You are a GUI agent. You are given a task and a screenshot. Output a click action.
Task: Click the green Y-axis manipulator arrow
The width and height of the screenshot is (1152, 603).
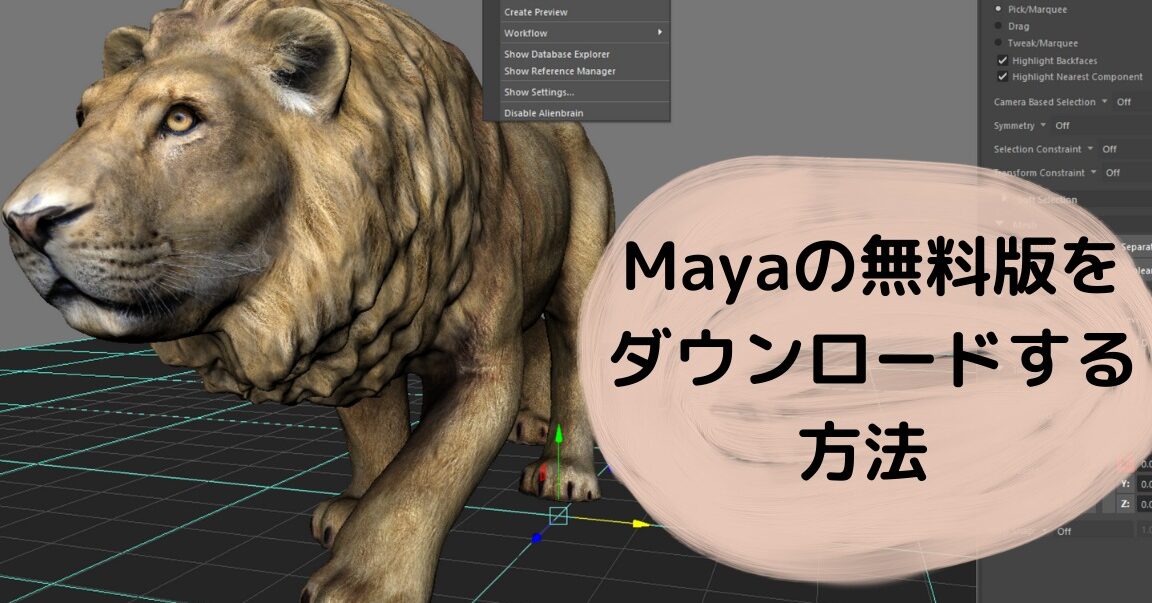(x=558, y=434)
